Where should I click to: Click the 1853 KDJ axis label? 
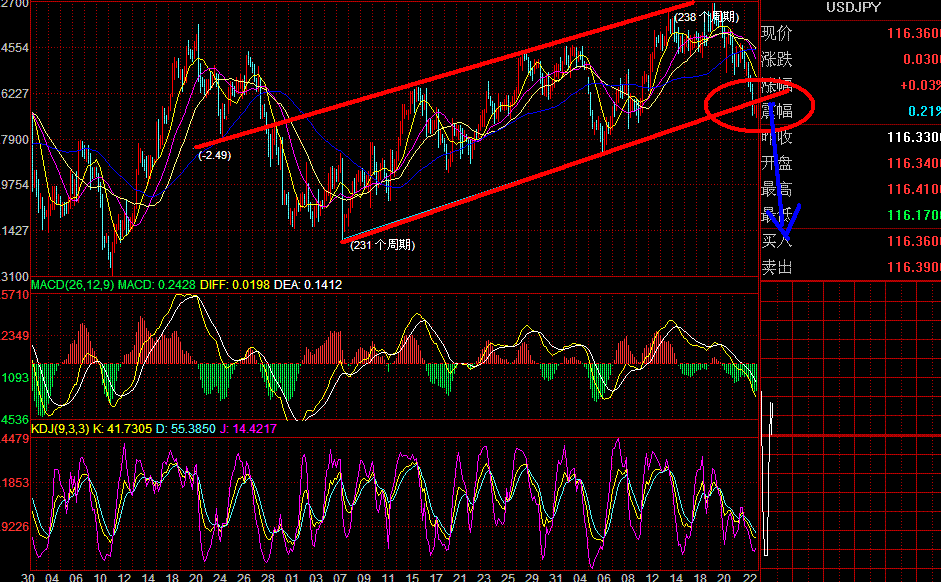(x=15, y=483)
